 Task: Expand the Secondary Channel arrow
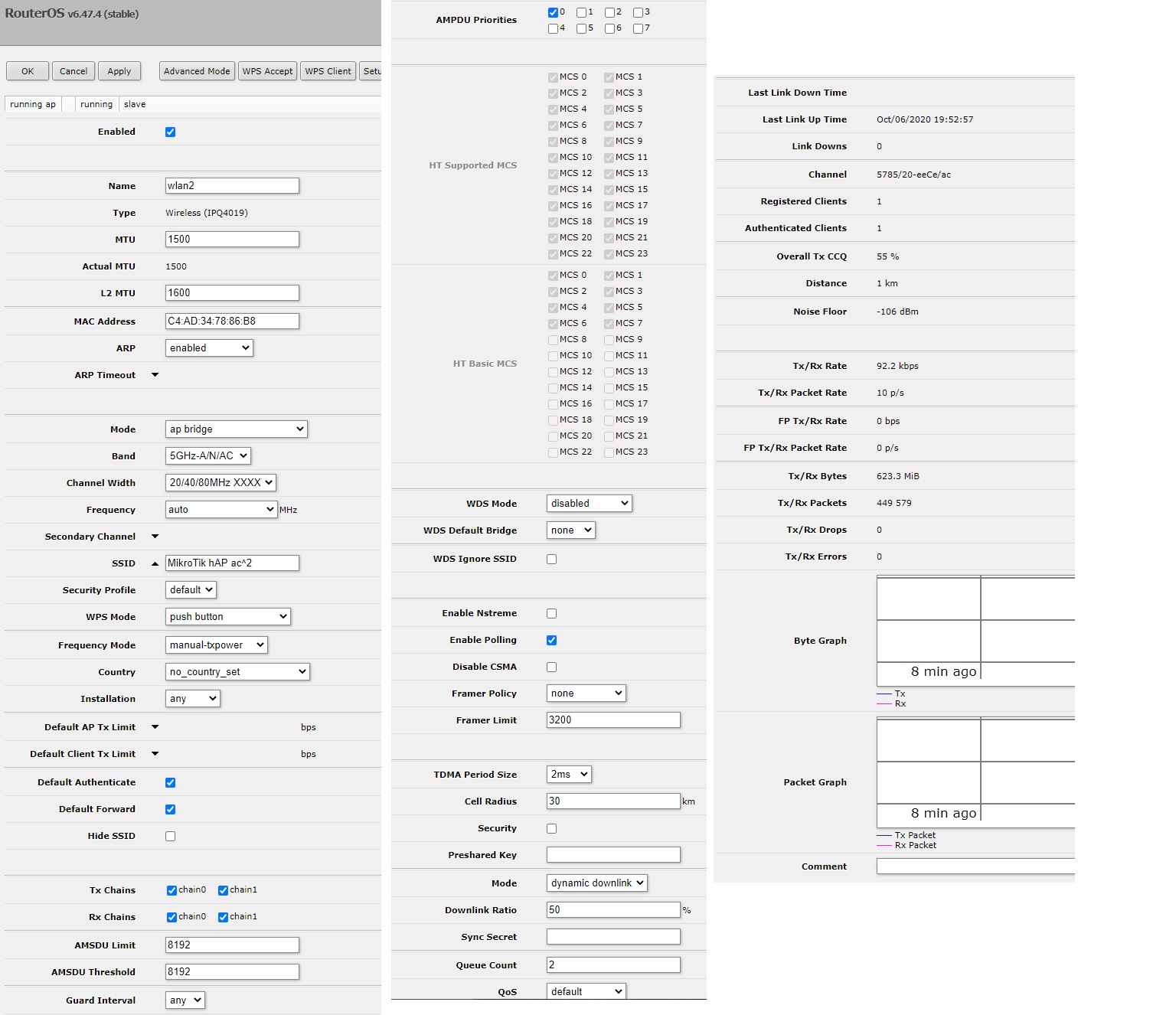click(x=155, y=537)
